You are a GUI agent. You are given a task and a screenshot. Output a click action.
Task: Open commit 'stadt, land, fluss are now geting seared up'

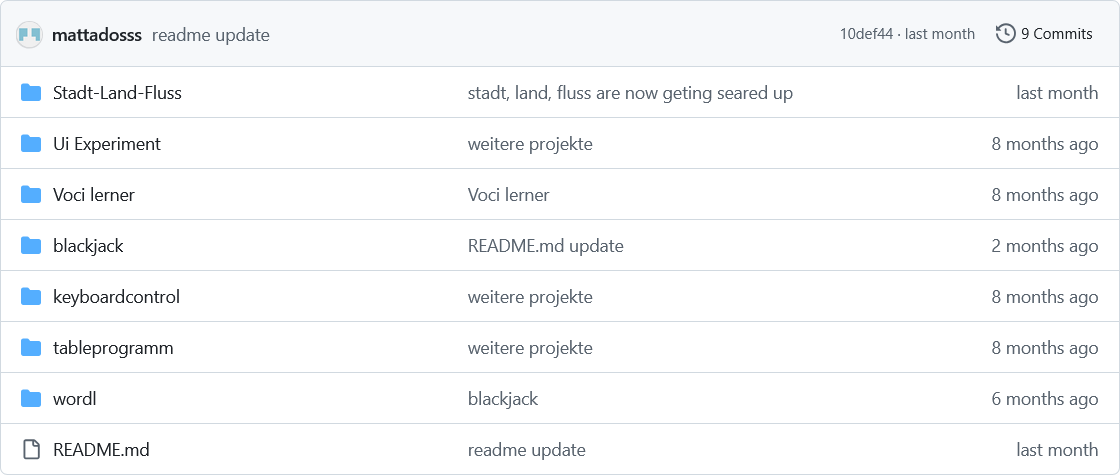(630, 93)
